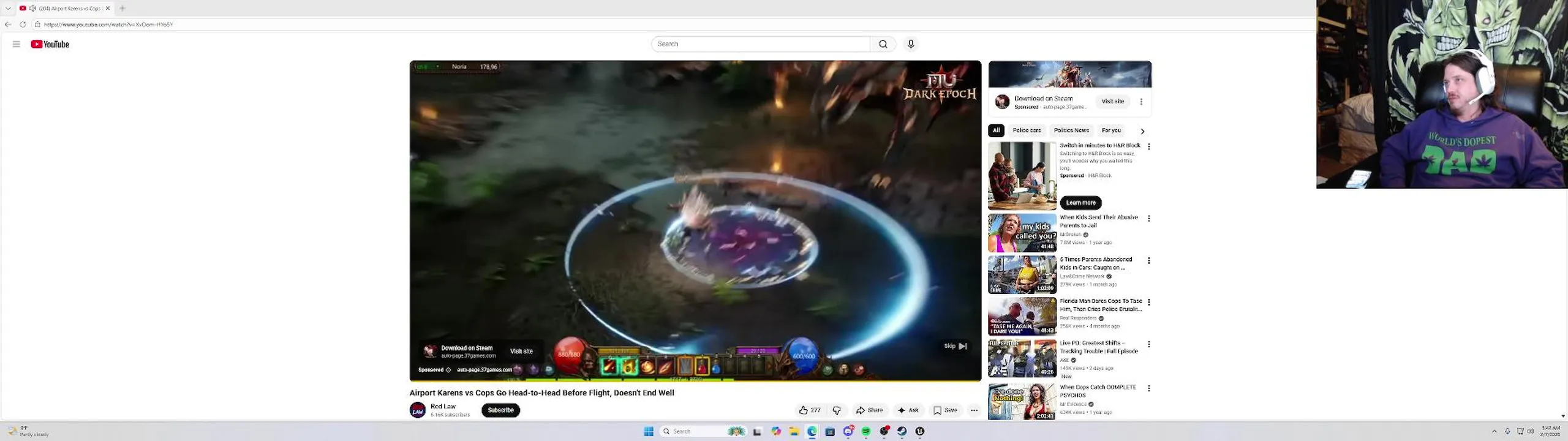Show hidden system tray icons chevron

[1494, 431]
